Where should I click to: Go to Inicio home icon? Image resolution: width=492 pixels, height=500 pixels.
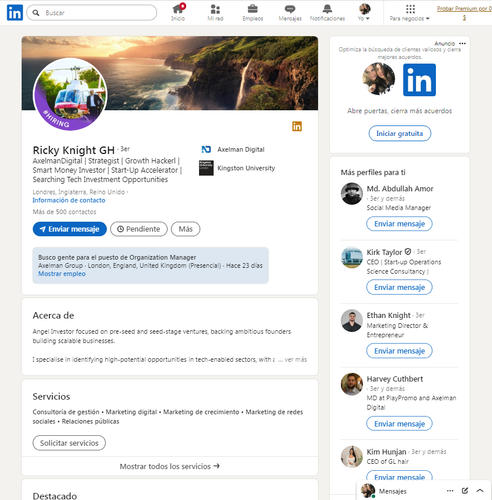(x=178, y=9)
